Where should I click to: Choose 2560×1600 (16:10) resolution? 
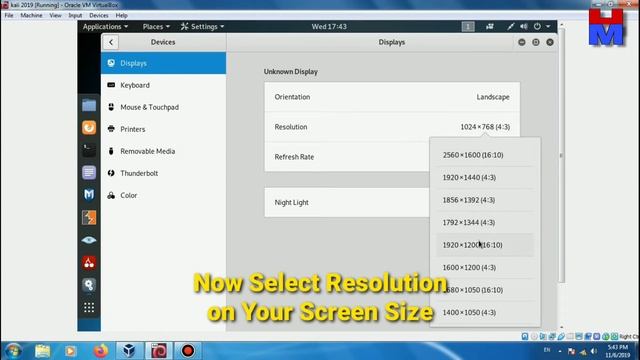485,155
